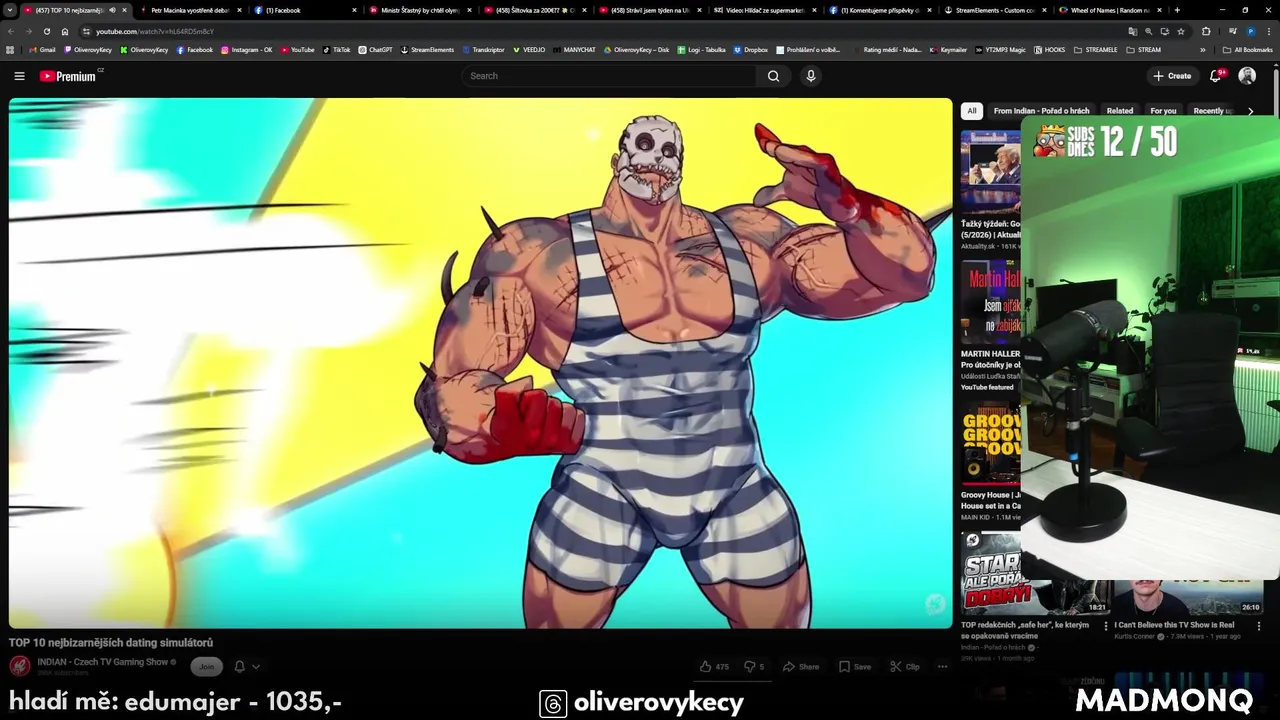Start voice search with microphone icon
The width and height of the screenshot is (1280, 720).
click(x=811, y=76)
